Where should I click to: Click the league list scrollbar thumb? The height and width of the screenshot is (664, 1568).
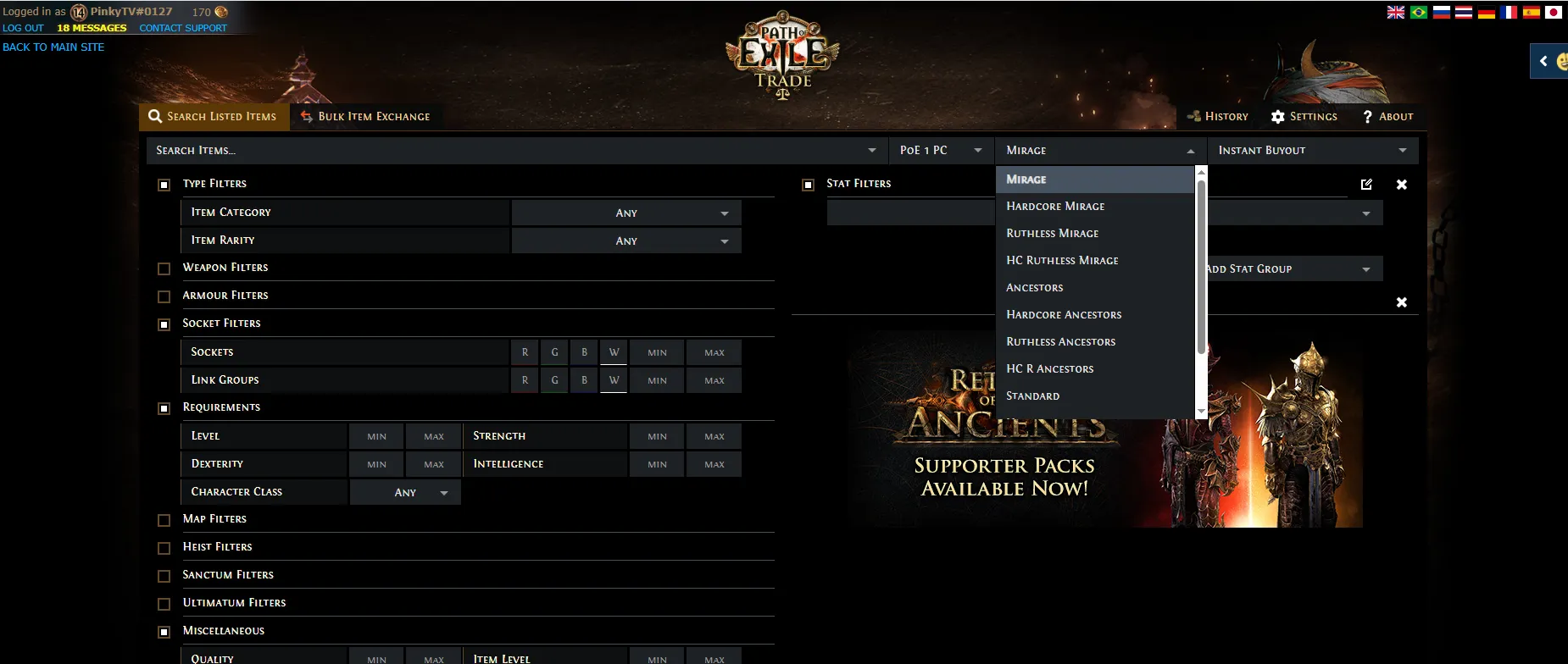click(x=1200, y=267)
